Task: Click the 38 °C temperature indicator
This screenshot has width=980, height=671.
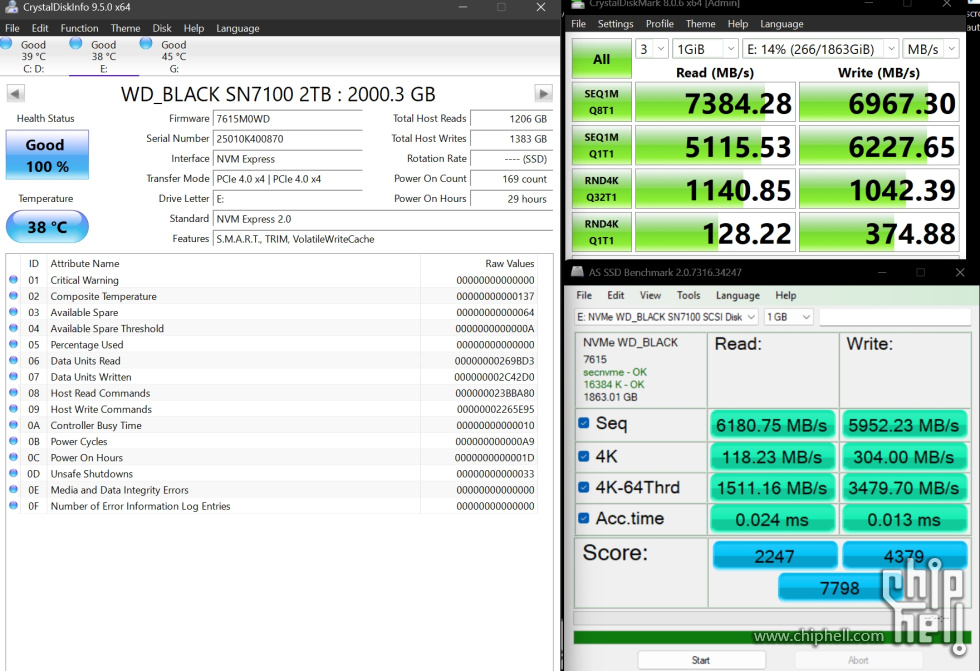Action: [x=48, y=227]
